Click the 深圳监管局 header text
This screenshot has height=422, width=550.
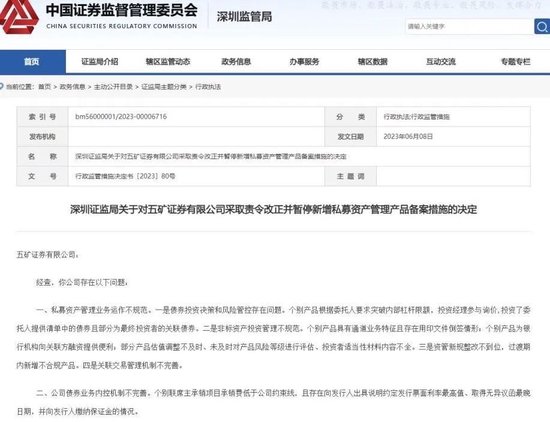point(244,16)
